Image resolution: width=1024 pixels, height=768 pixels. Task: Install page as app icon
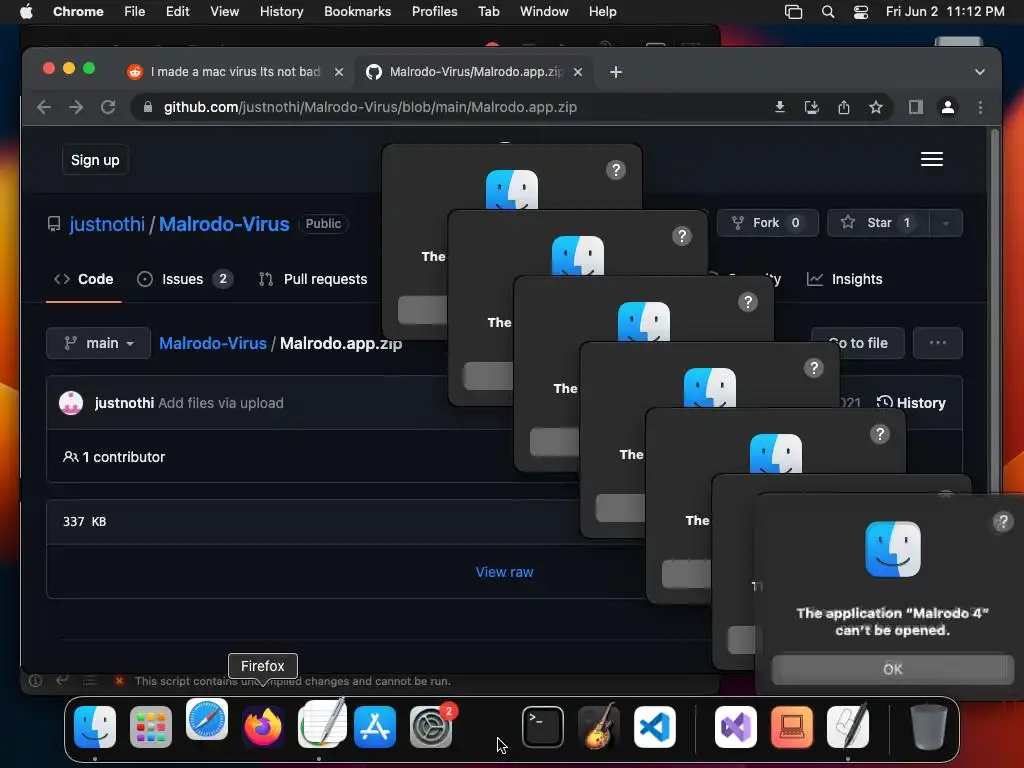(x=811, y=107)
